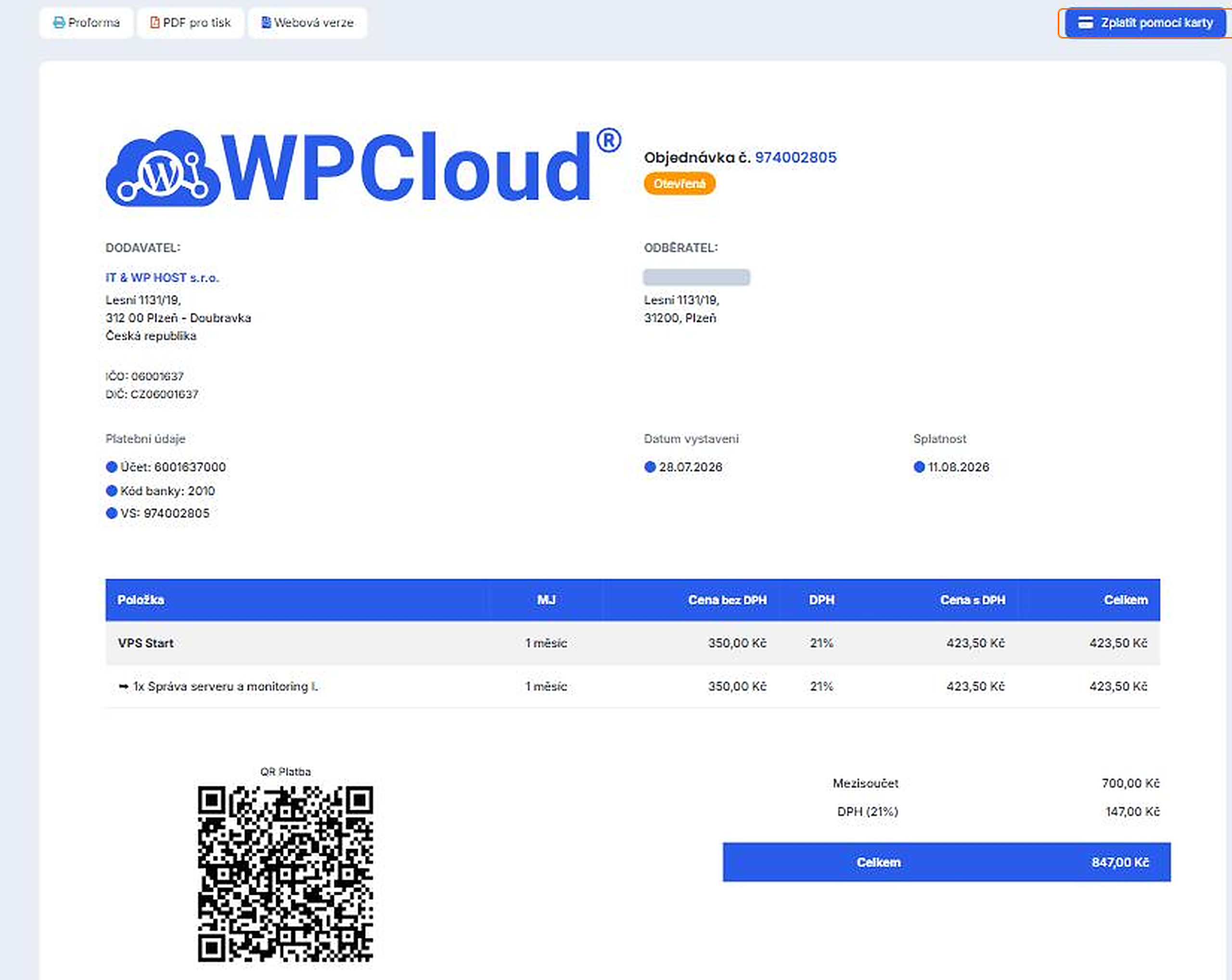Image resolution: width=1232 pixels, height=980 pixels.
Task: Click Mezisoučet value 700,00 Kč
Action: coord(1130,783)
